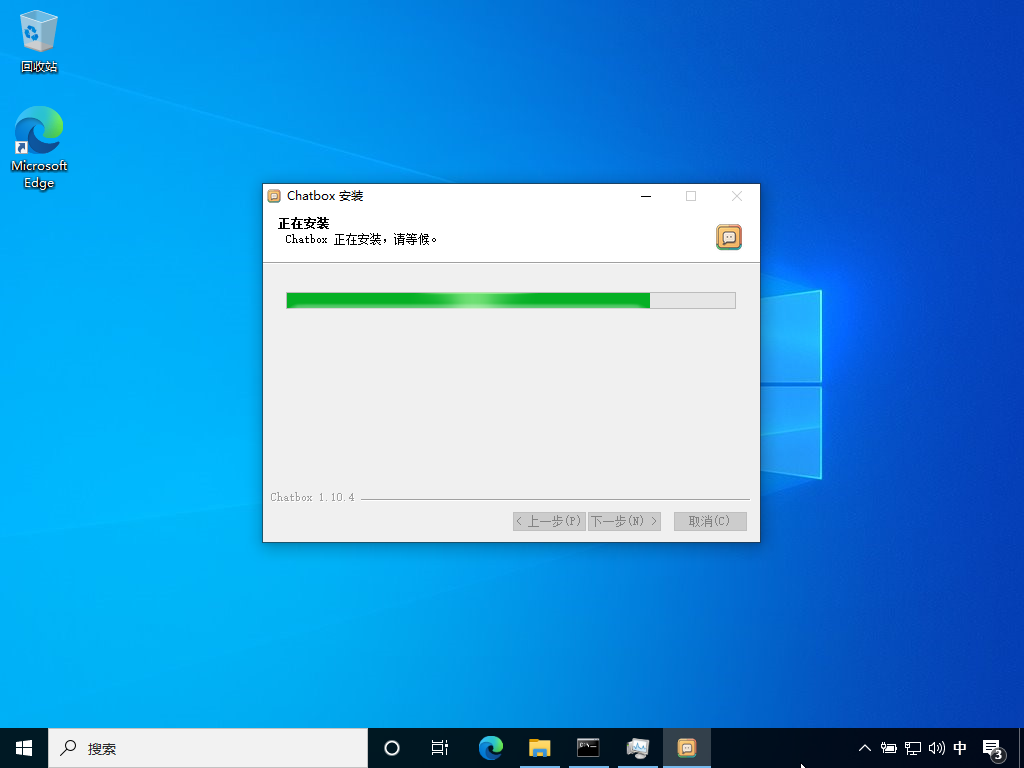Open the volume speaker tray icon
Image resolution: width=1024 pixels, height=768 pixels.
point(936,748)
